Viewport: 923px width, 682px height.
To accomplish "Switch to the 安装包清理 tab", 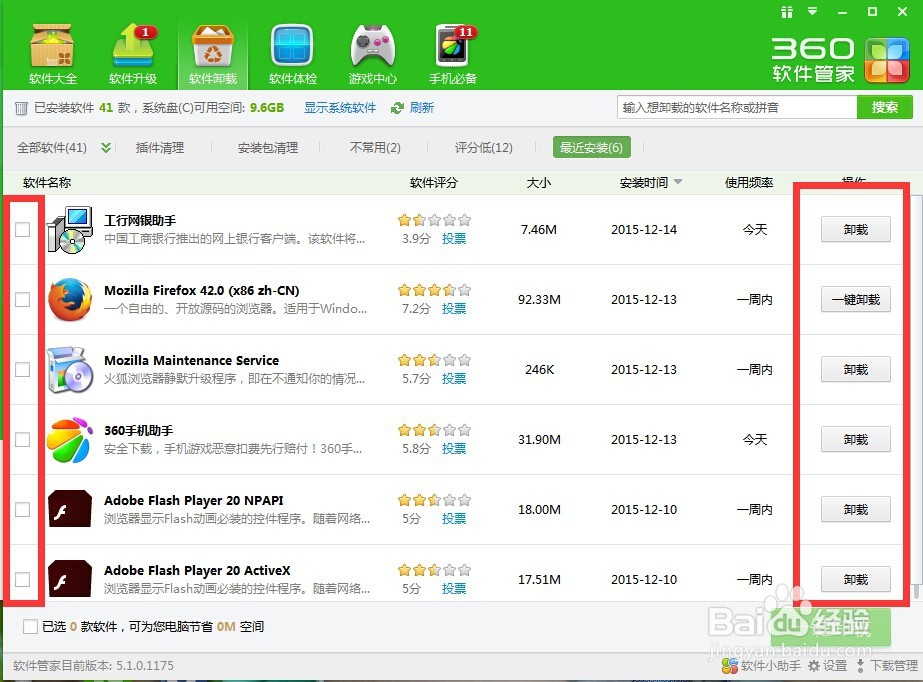I will coord(268,148).
